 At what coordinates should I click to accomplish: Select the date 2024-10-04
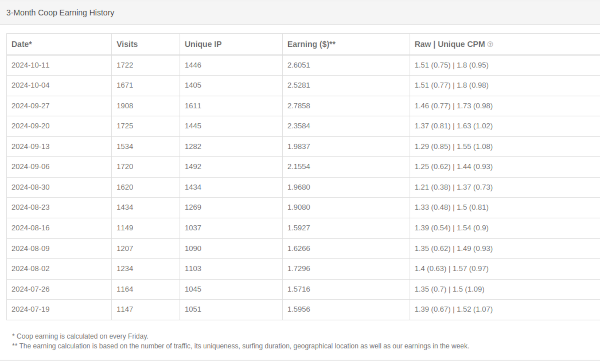coord(31,85)
